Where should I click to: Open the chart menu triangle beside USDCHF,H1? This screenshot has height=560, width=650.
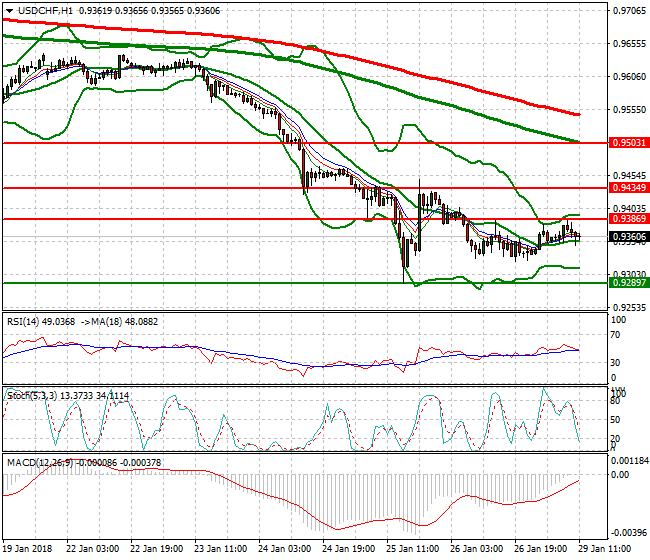click(x=9, y=11)
